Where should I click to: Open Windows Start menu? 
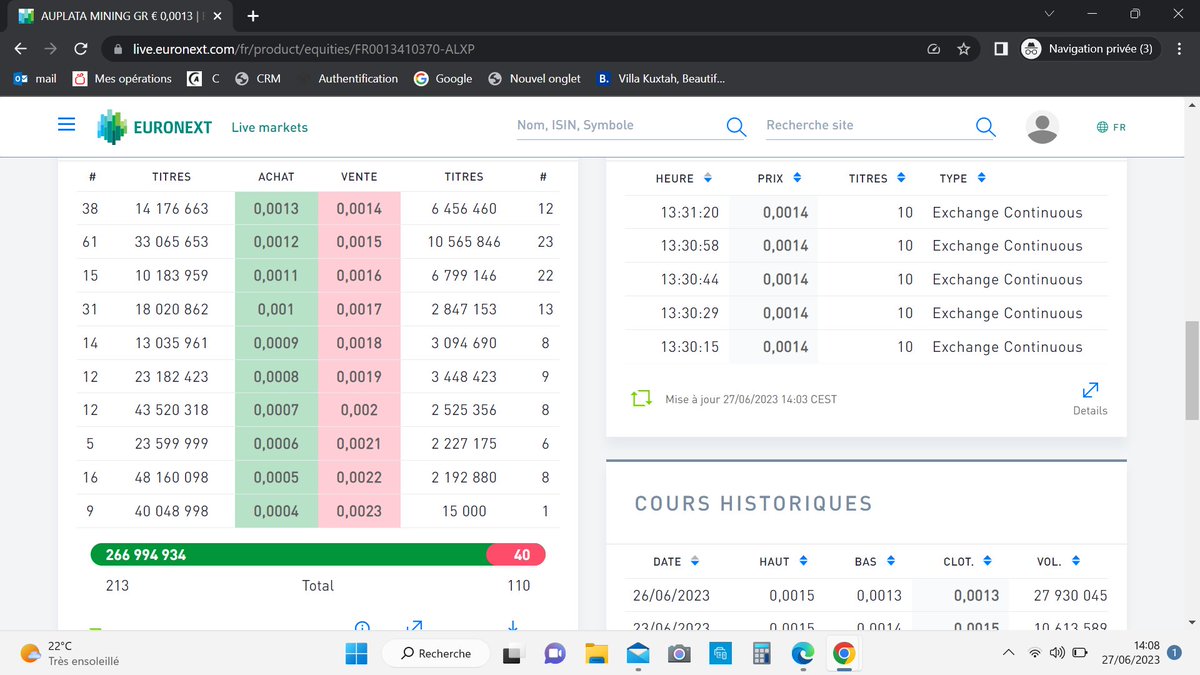357,654
